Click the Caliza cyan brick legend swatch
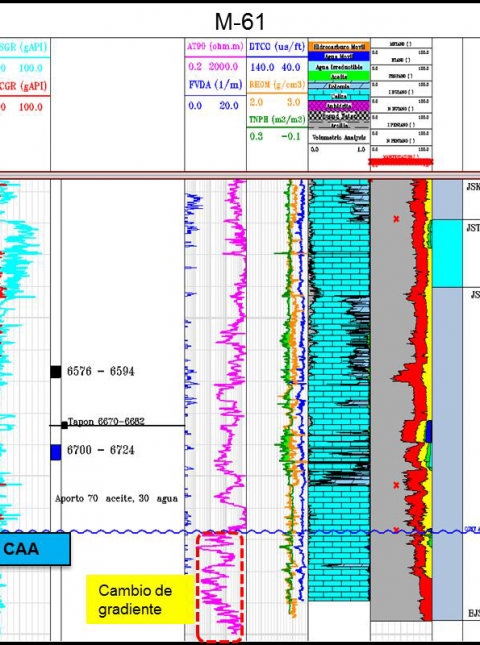The image size is (480, 645). pyautogui.click(x=339, y=96)
